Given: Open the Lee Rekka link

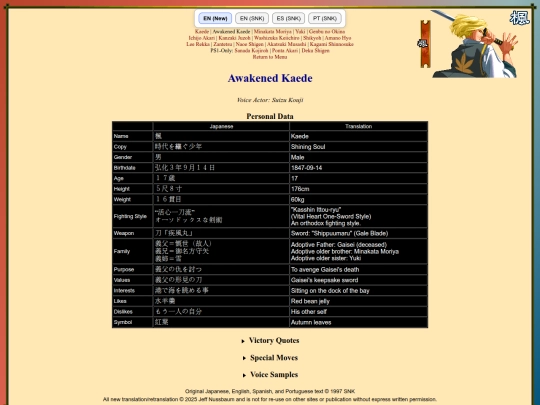Looking at the screenshot, I should click(x=198, y=44).
